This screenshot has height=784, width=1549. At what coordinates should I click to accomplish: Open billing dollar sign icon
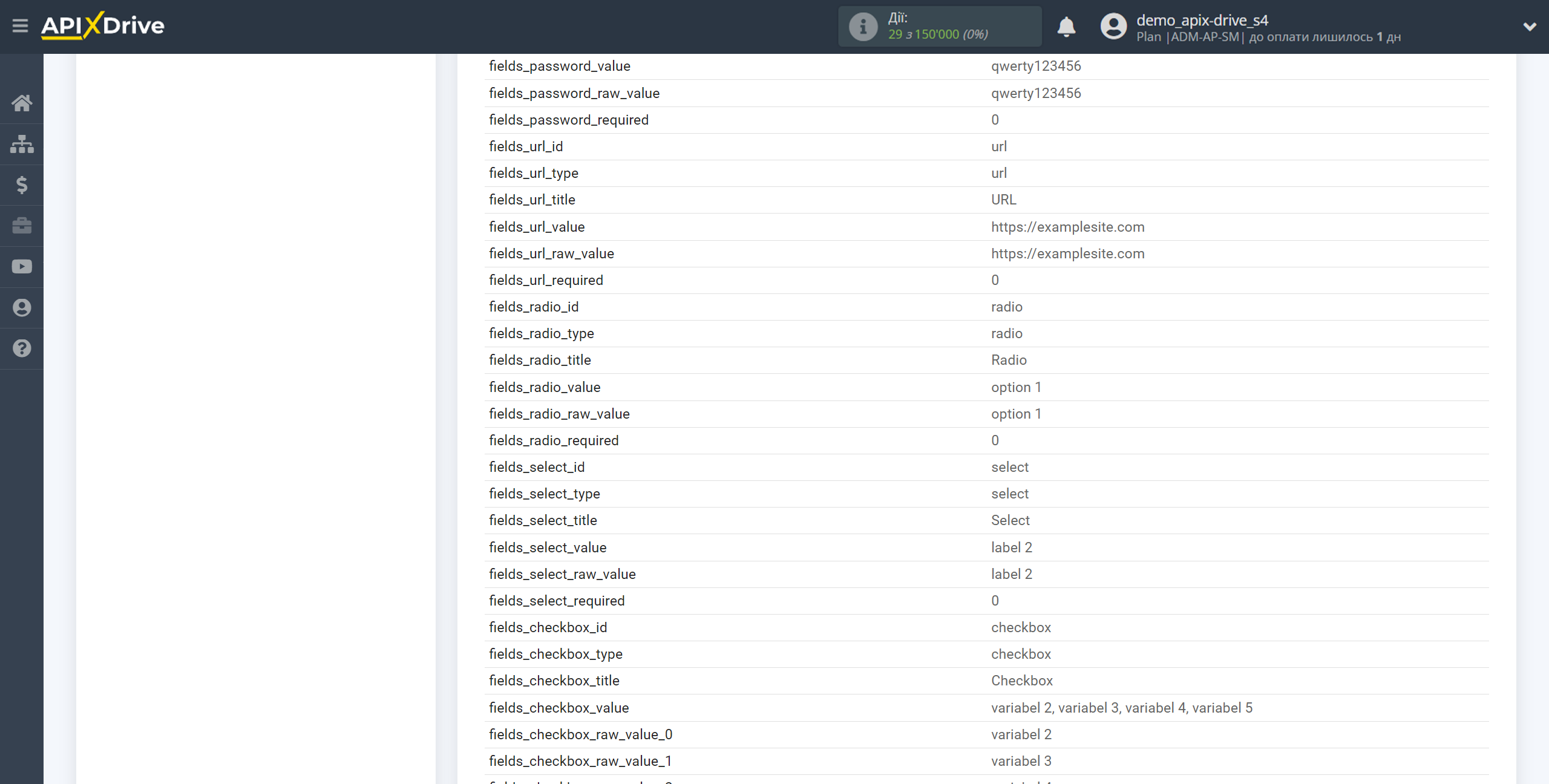(x=22, y=185)
